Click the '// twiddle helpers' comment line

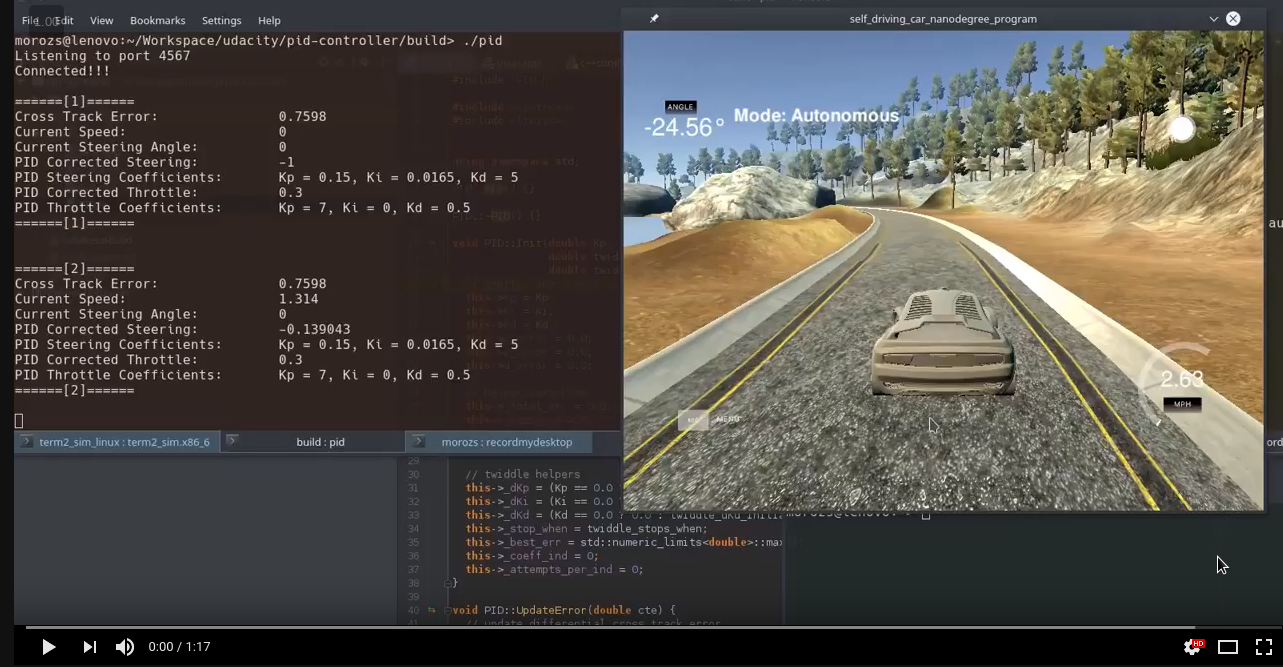pyautogui.click(x=522, y=474)
